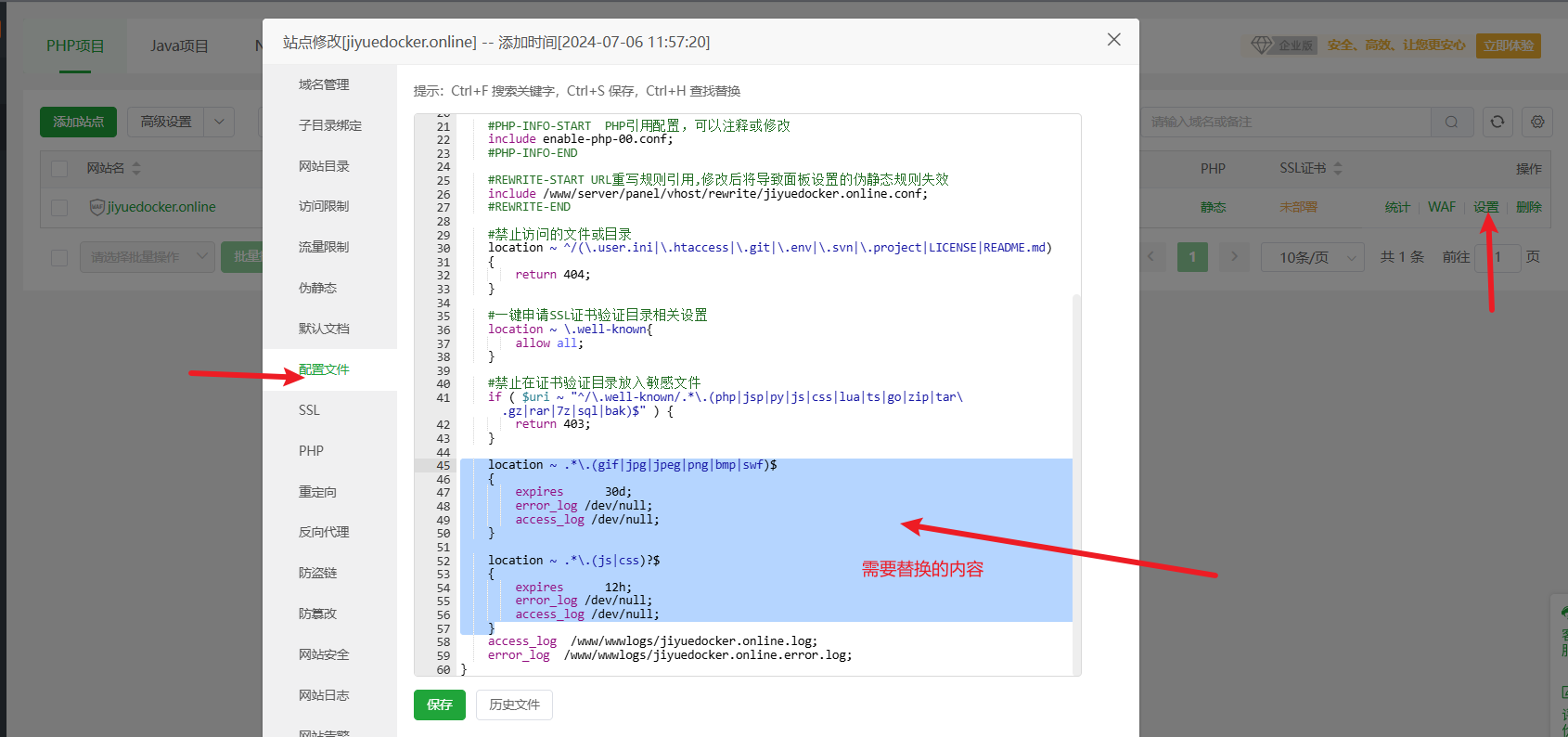Click the 统计 link in the row
Image resolution: width=1568 pixels, height=737 pixels.
pyautogui.click(x=1397, y=207)
